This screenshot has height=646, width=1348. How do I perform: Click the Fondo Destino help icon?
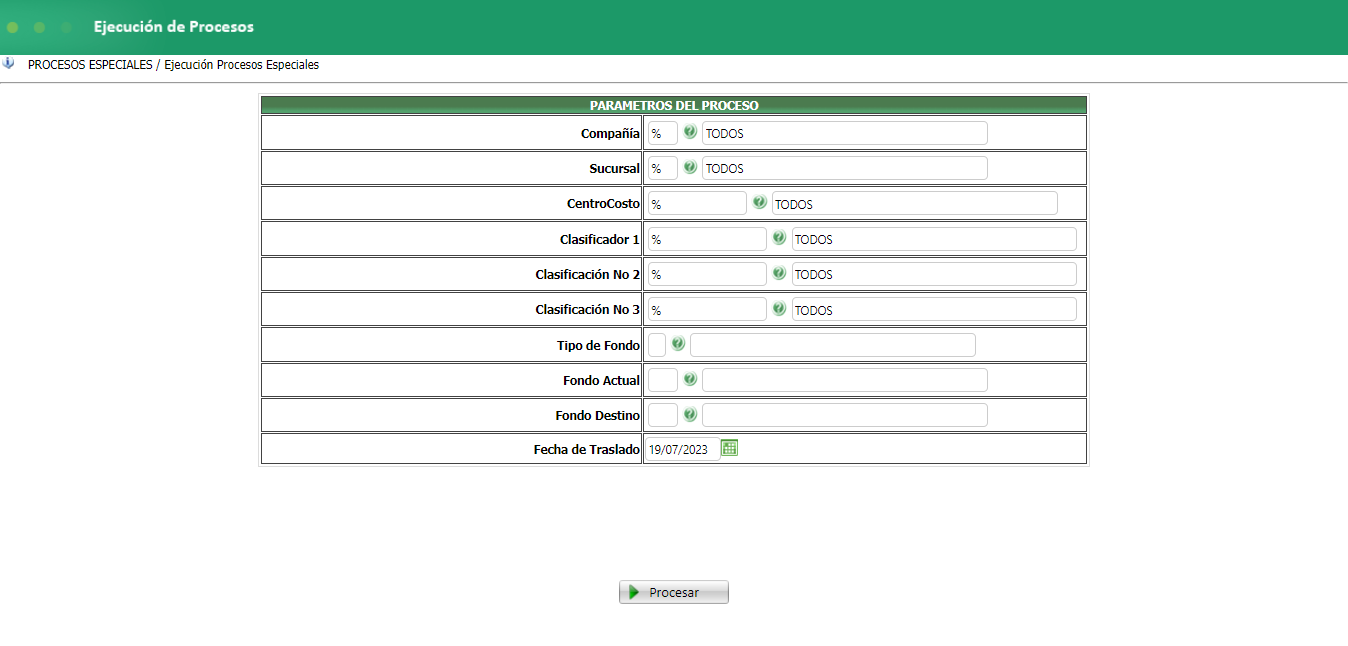(690, 414)
